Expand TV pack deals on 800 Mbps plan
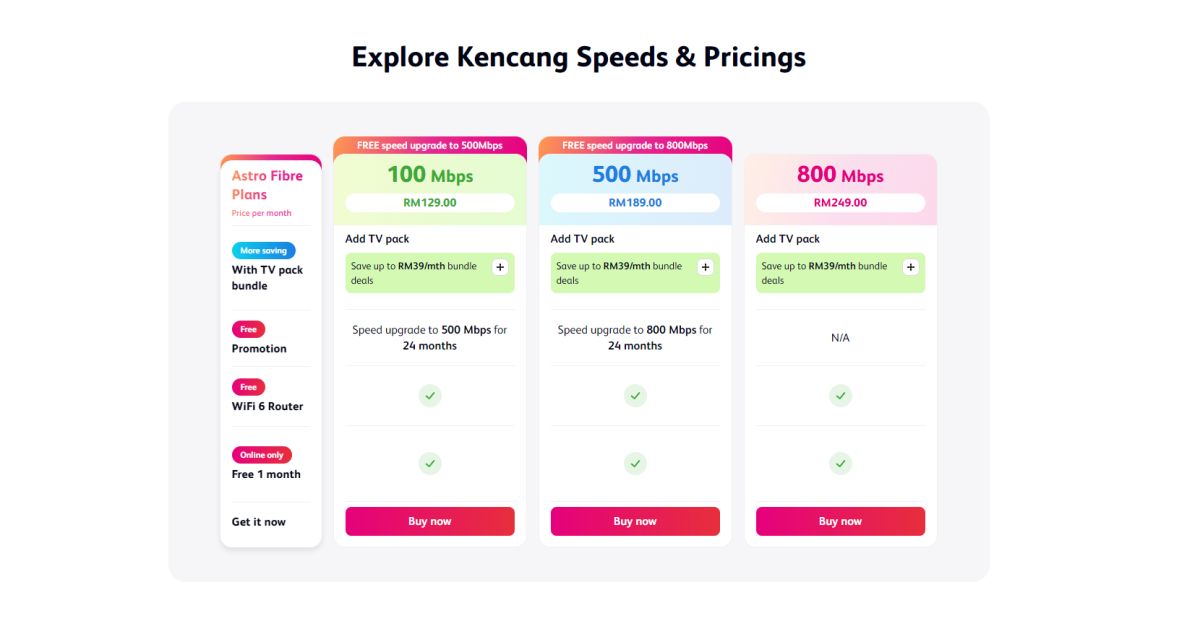 coord(910,267)
